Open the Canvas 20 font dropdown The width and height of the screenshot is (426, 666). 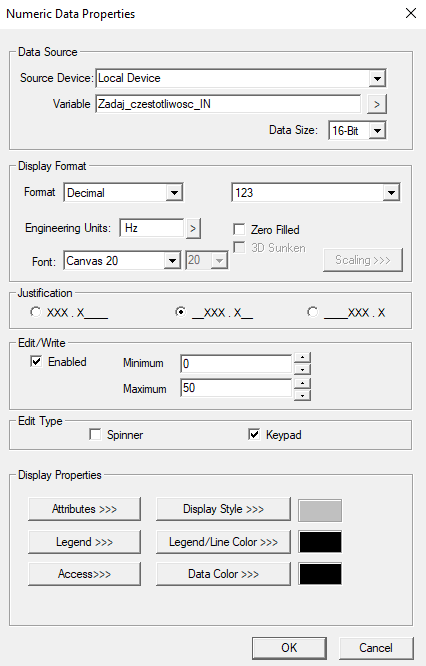pos(172,260)
